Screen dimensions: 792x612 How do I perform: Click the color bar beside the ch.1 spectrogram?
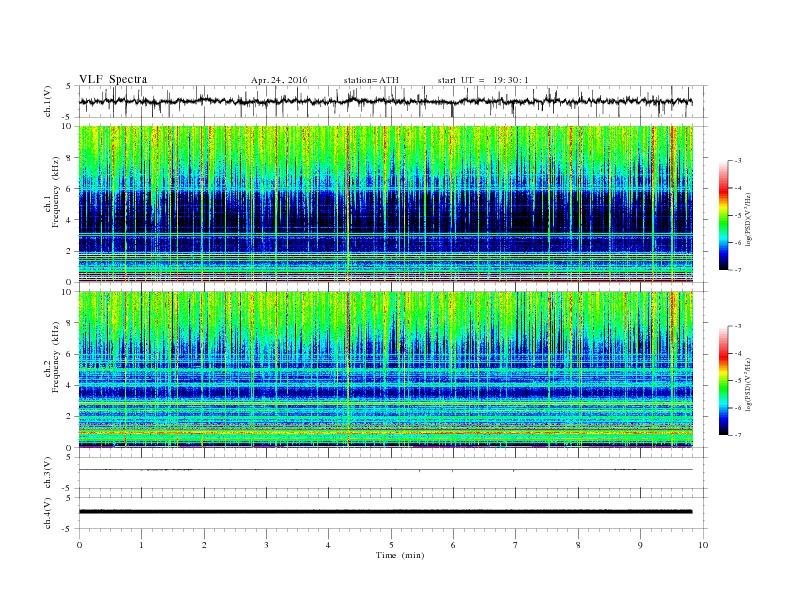tap(723, 215)
